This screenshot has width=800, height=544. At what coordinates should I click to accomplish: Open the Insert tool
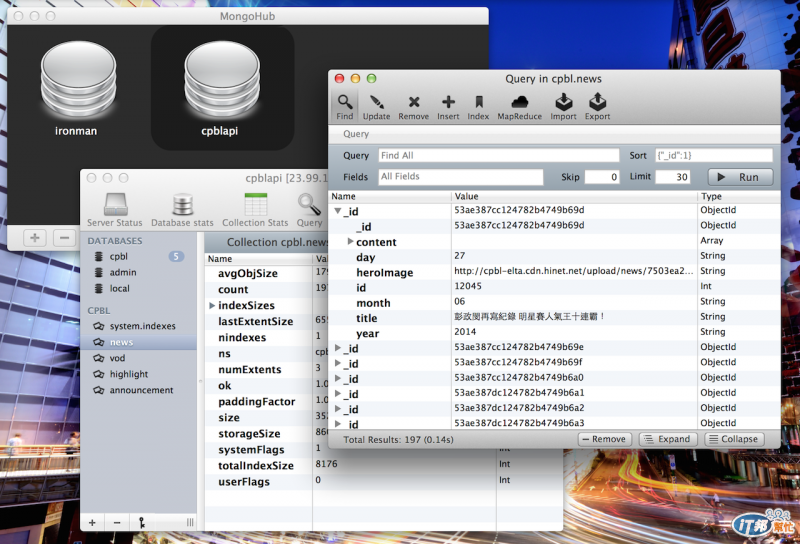click(448, 107)
